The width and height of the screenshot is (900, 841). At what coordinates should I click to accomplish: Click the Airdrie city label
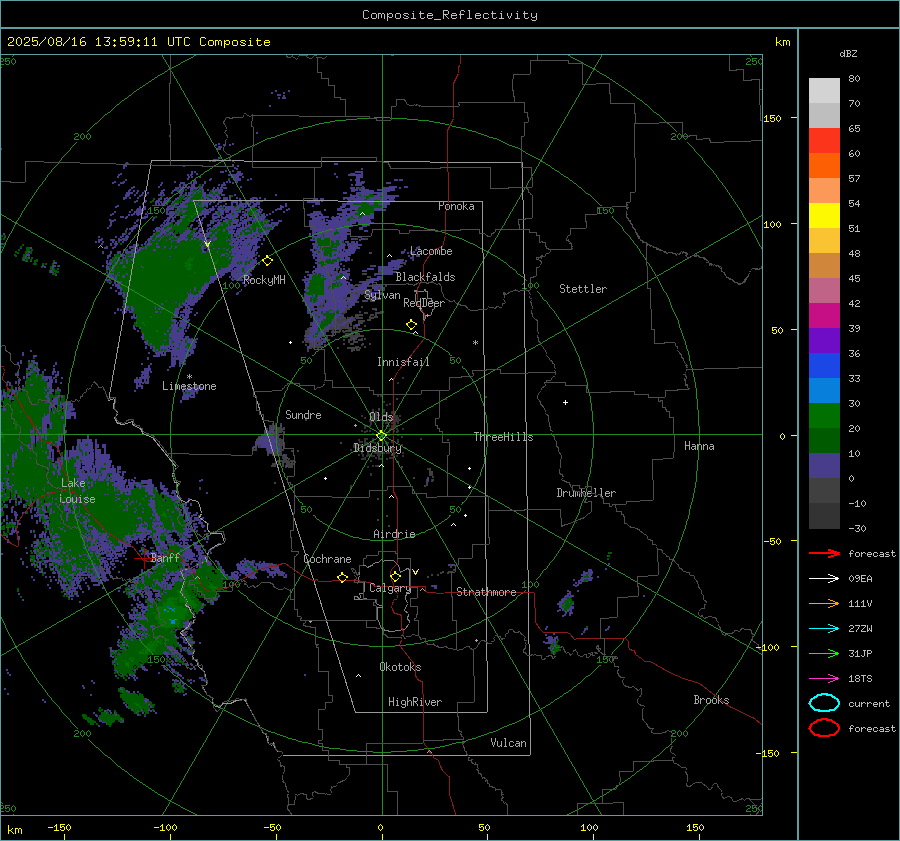394,534
